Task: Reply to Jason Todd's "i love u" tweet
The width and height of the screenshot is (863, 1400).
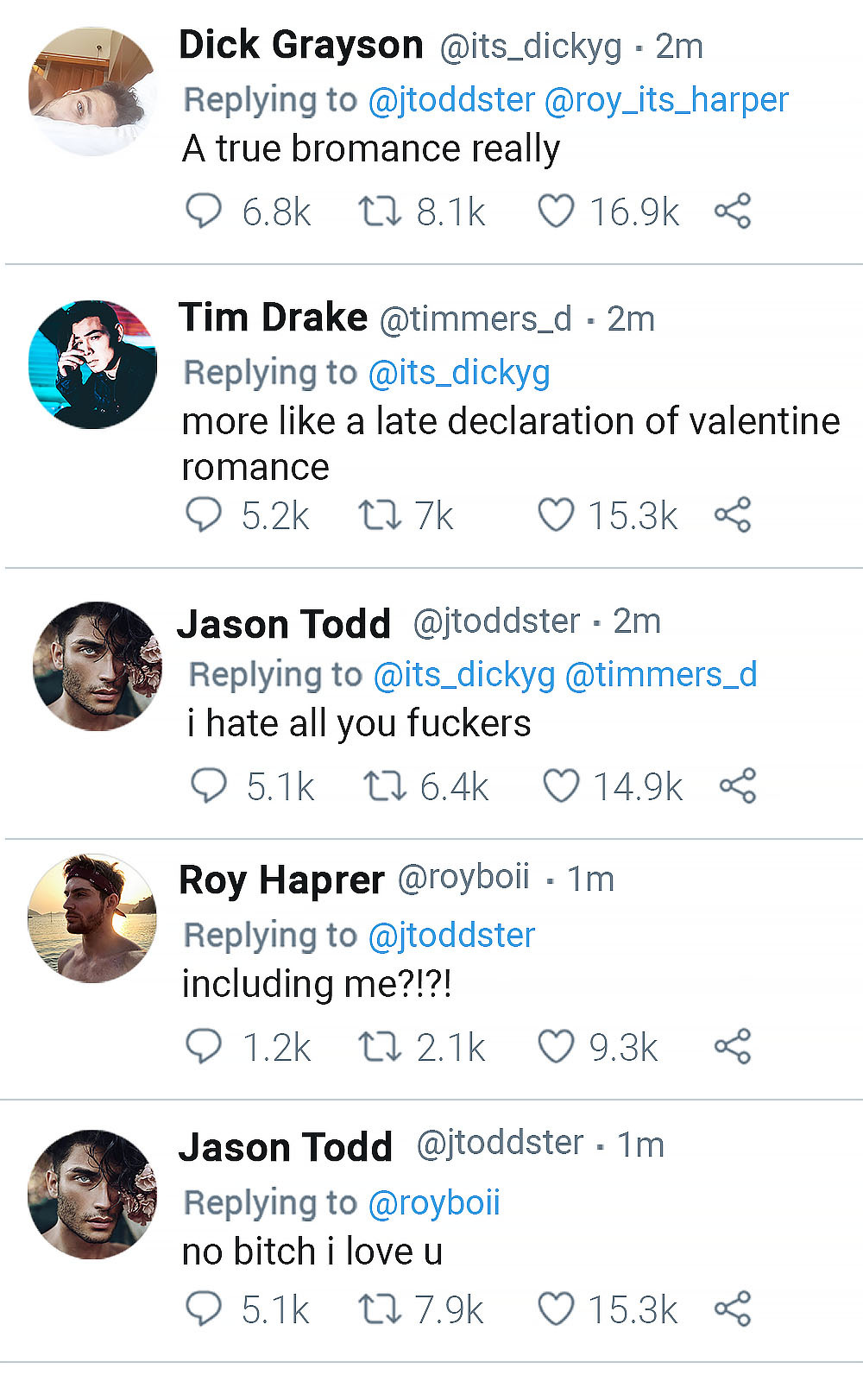Action: [204, 1309]
